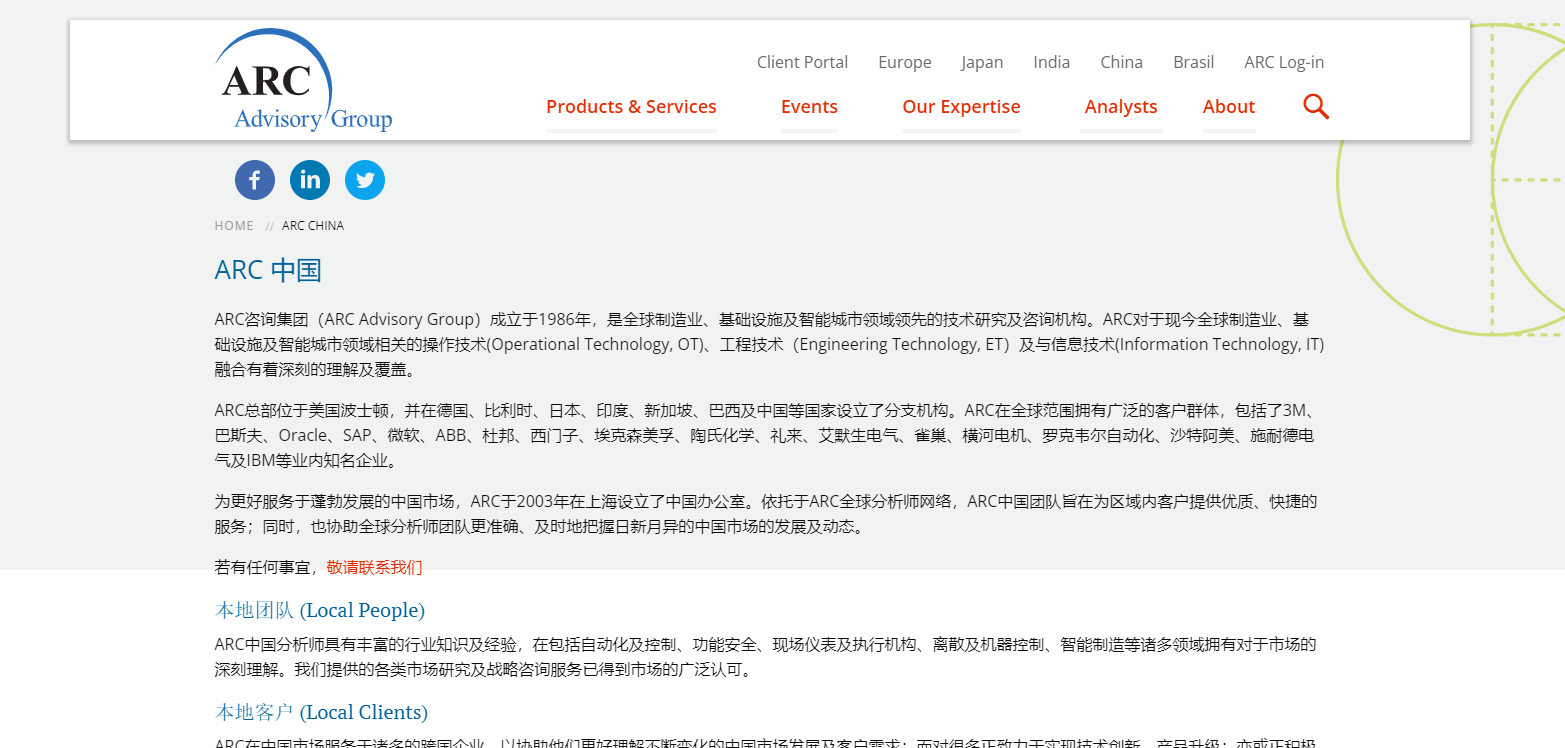The image size is (1565, 748).
Task: Select the Brasil region link
Action: click(1194, 62)
